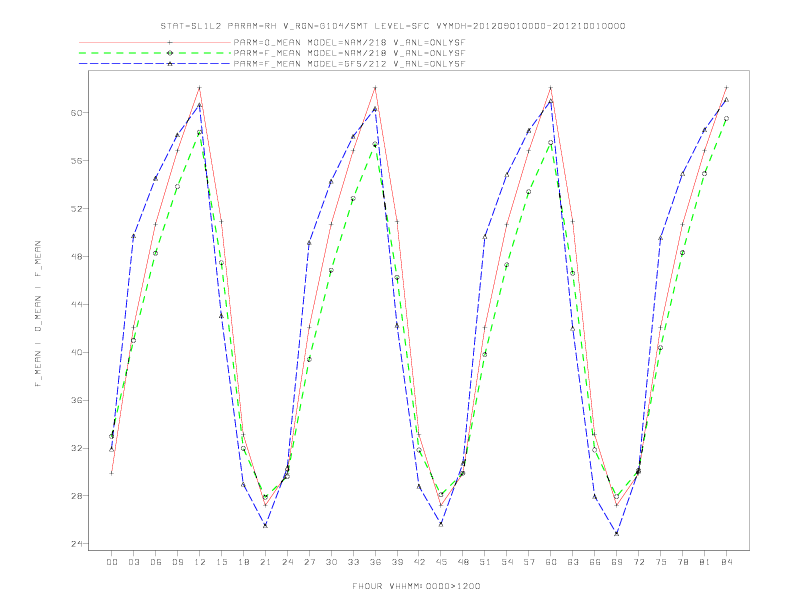Click y-axis tick label 44

[x=76, y=304]
